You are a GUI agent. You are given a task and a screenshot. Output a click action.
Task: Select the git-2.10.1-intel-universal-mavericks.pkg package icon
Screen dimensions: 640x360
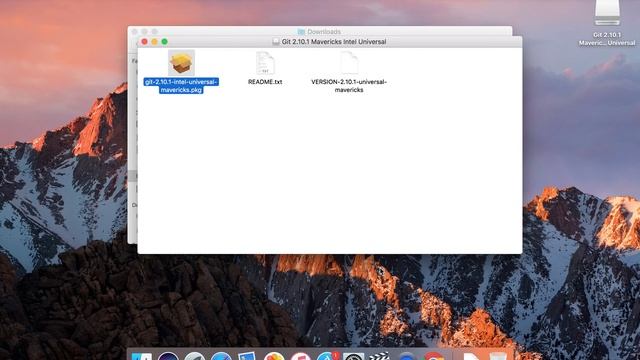pos(181,63)
